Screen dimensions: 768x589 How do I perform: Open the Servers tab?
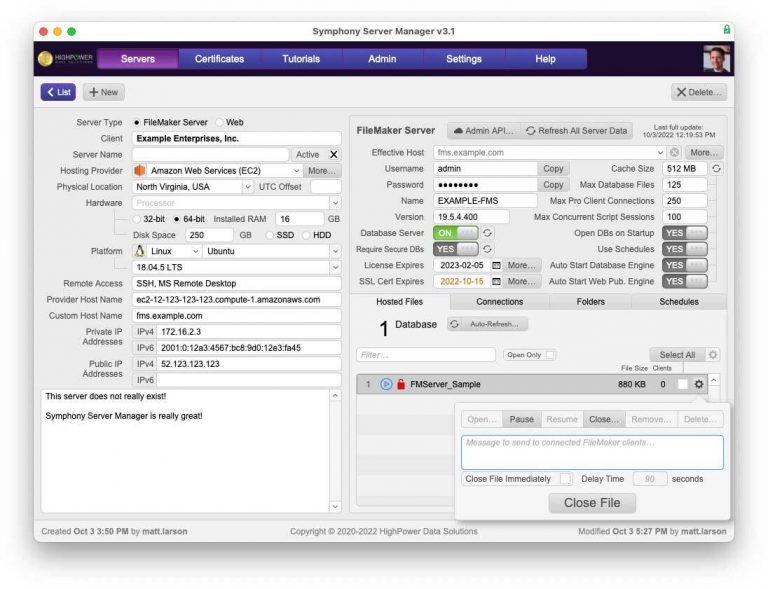point(138,59)
